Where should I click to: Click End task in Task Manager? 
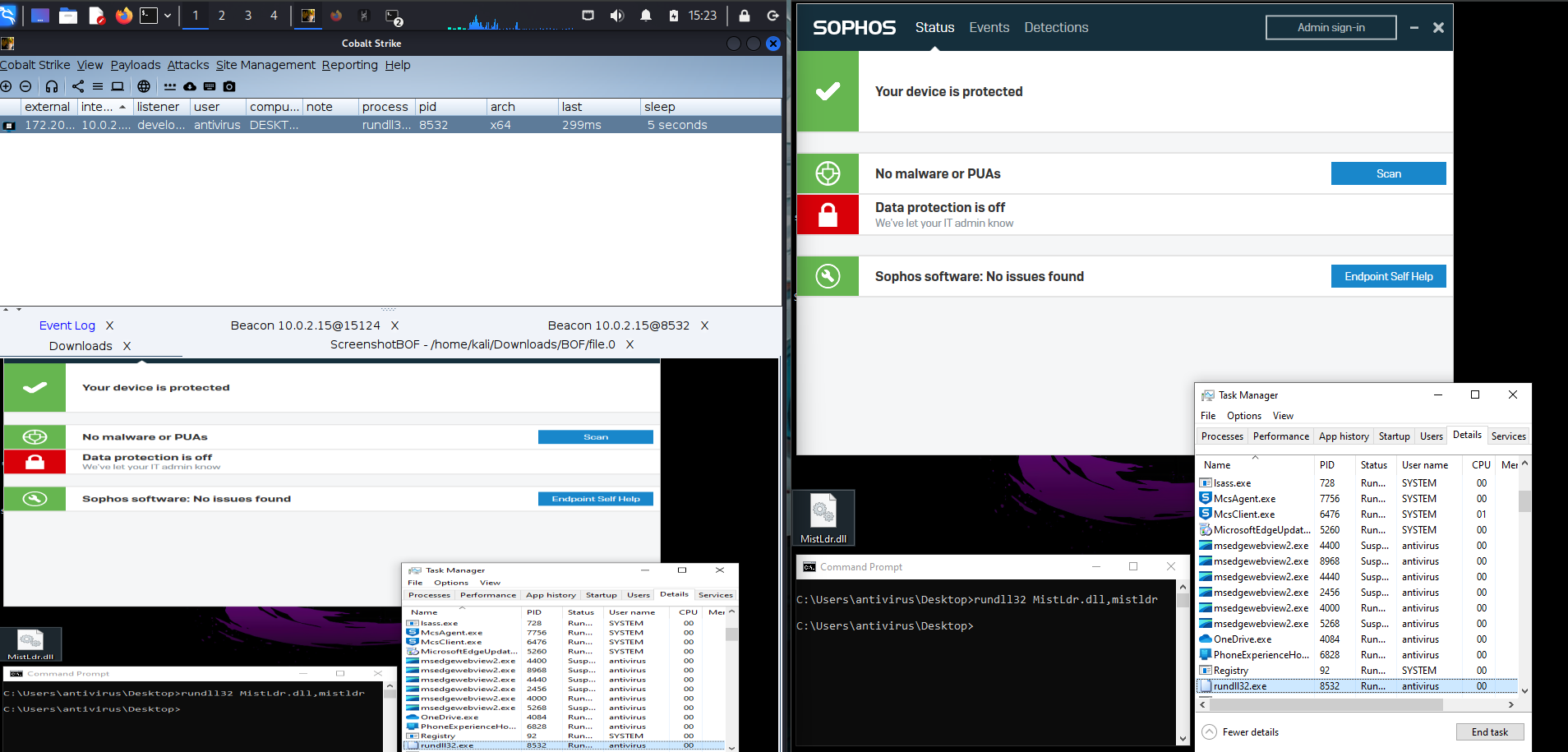click(x=1490, y=732)
